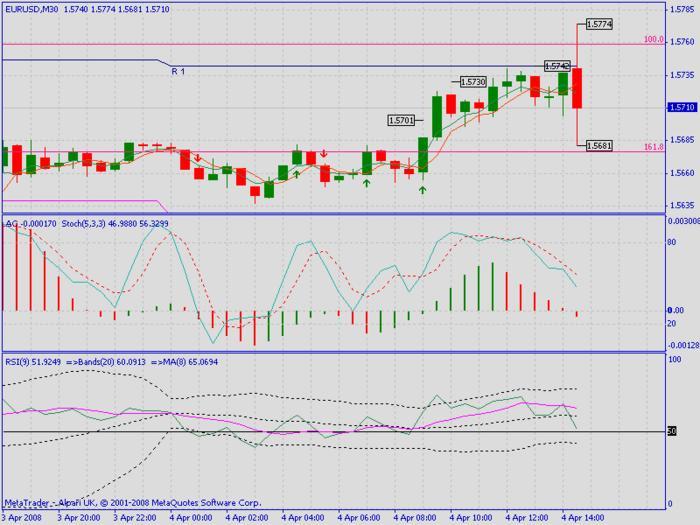Image resolution: width=700 pixels, height=525 pixels.
Task: Click the green up arrow near 4 Apr 06:00
Action: [x=367, y=182]
